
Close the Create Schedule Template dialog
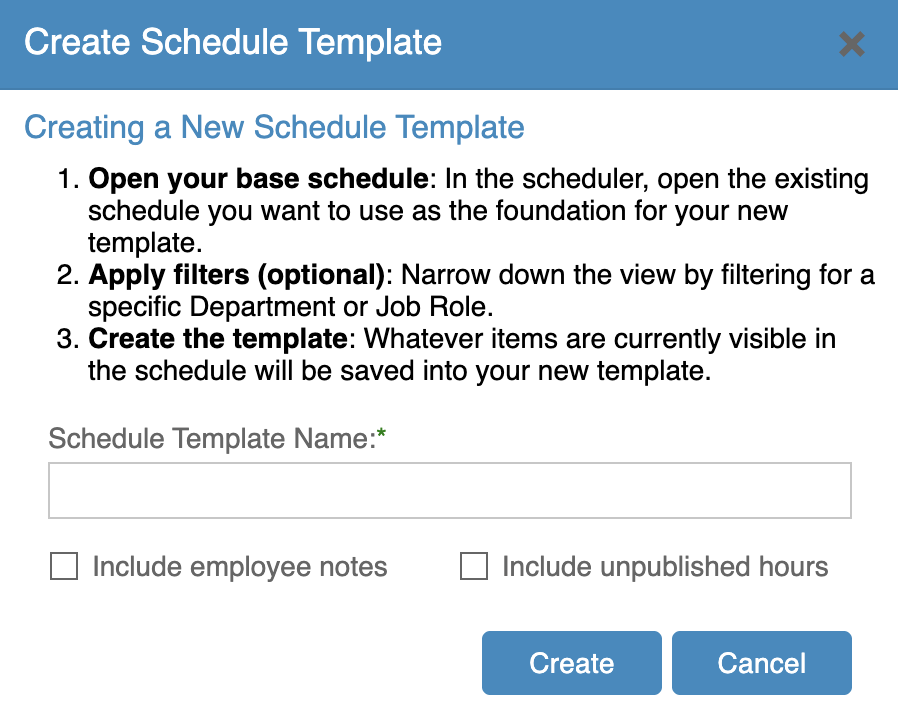click(x=851, y=44)
